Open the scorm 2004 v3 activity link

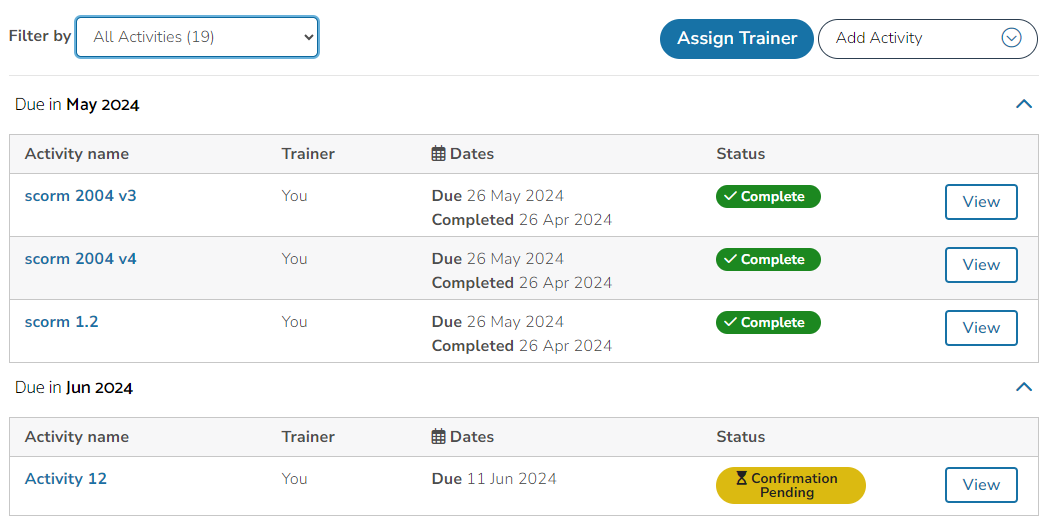[81, 196]
